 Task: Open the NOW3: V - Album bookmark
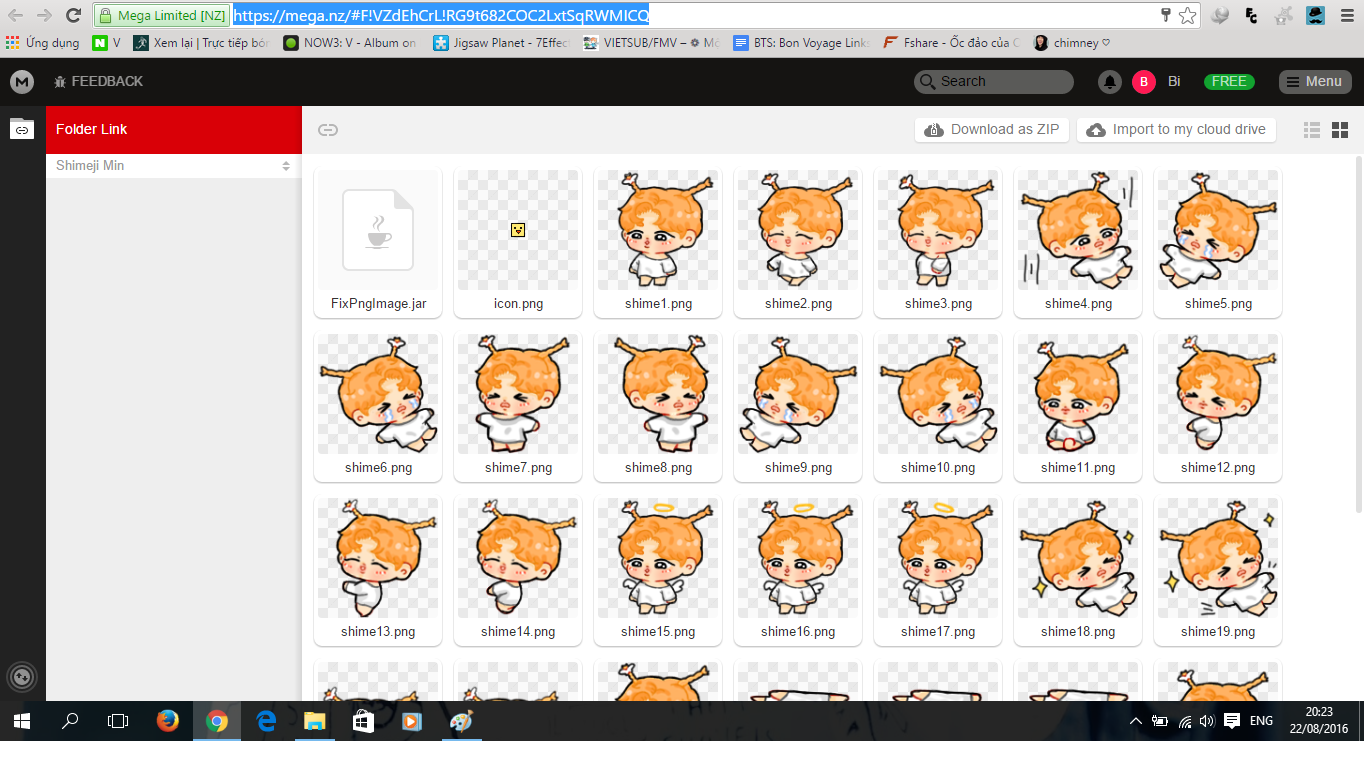tap(350, 43)
